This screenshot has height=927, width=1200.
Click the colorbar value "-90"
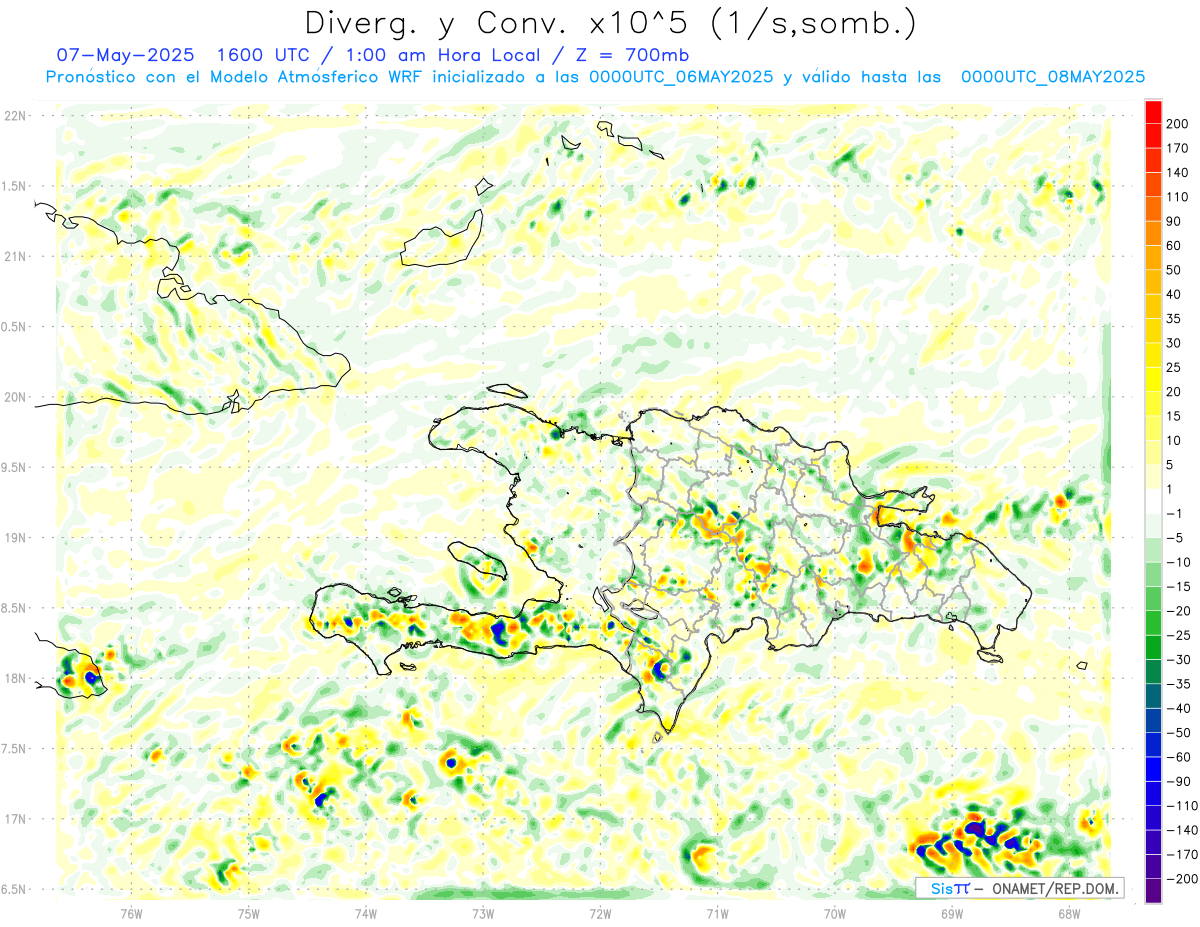1177,782
